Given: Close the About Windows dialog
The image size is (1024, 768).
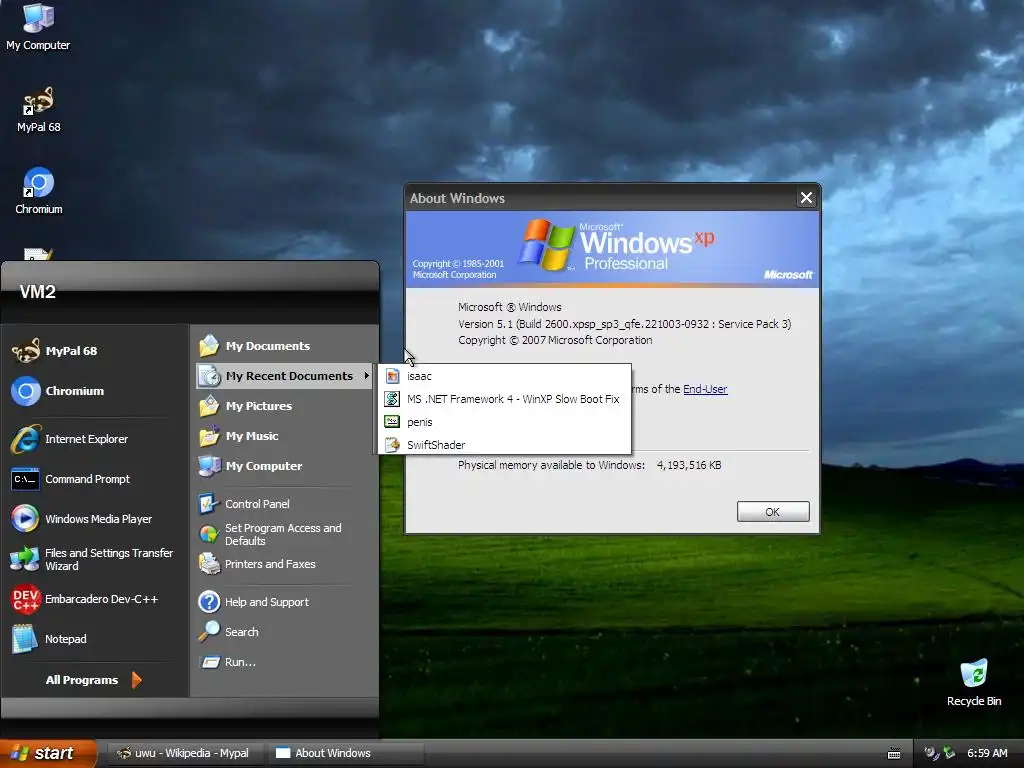Looking at the screenshot, I should [806, 197].
